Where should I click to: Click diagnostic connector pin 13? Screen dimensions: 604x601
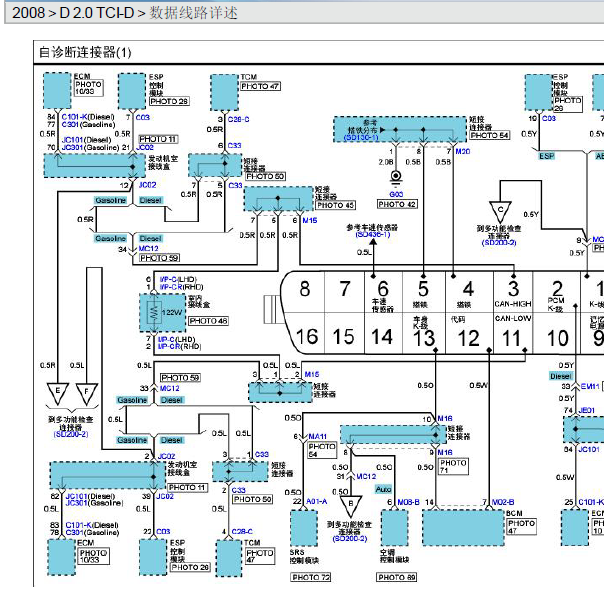(x=424, y=338)
